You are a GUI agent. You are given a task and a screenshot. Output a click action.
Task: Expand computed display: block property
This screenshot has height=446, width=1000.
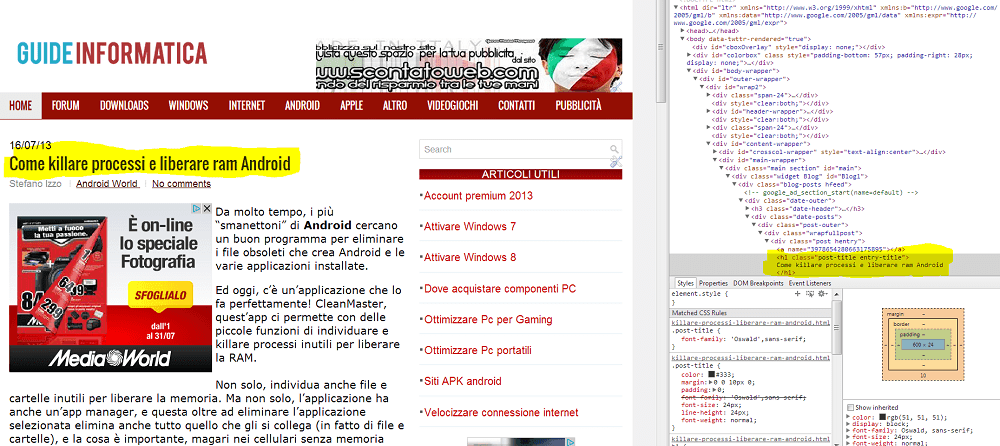[x=849, y=424]
